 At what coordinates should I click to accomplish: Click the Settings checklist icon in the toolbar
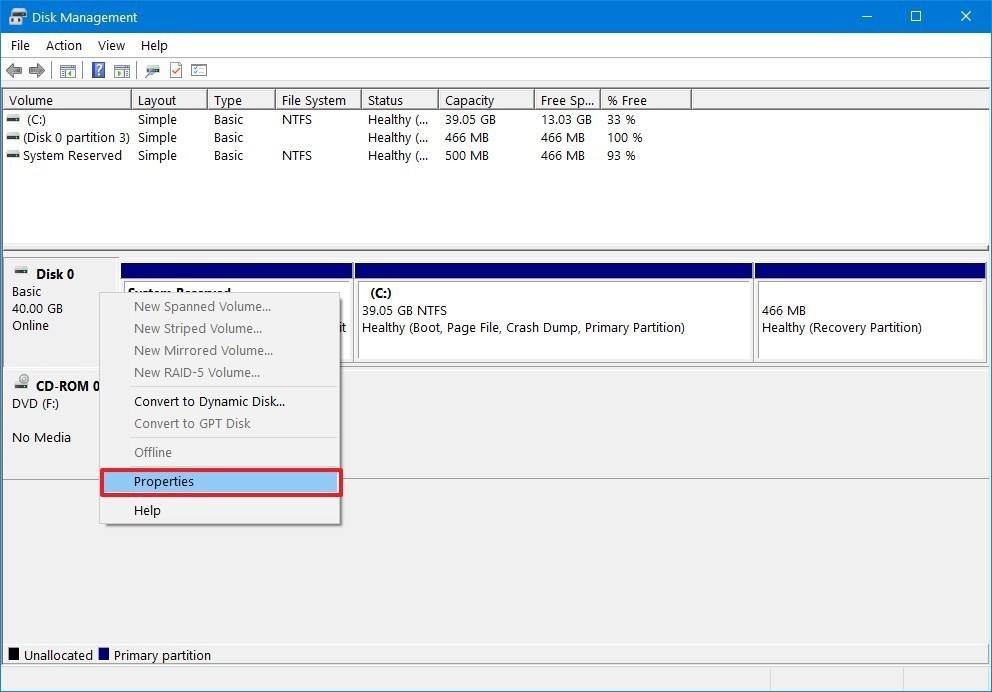pyautogui.click(x=199, y=71)
